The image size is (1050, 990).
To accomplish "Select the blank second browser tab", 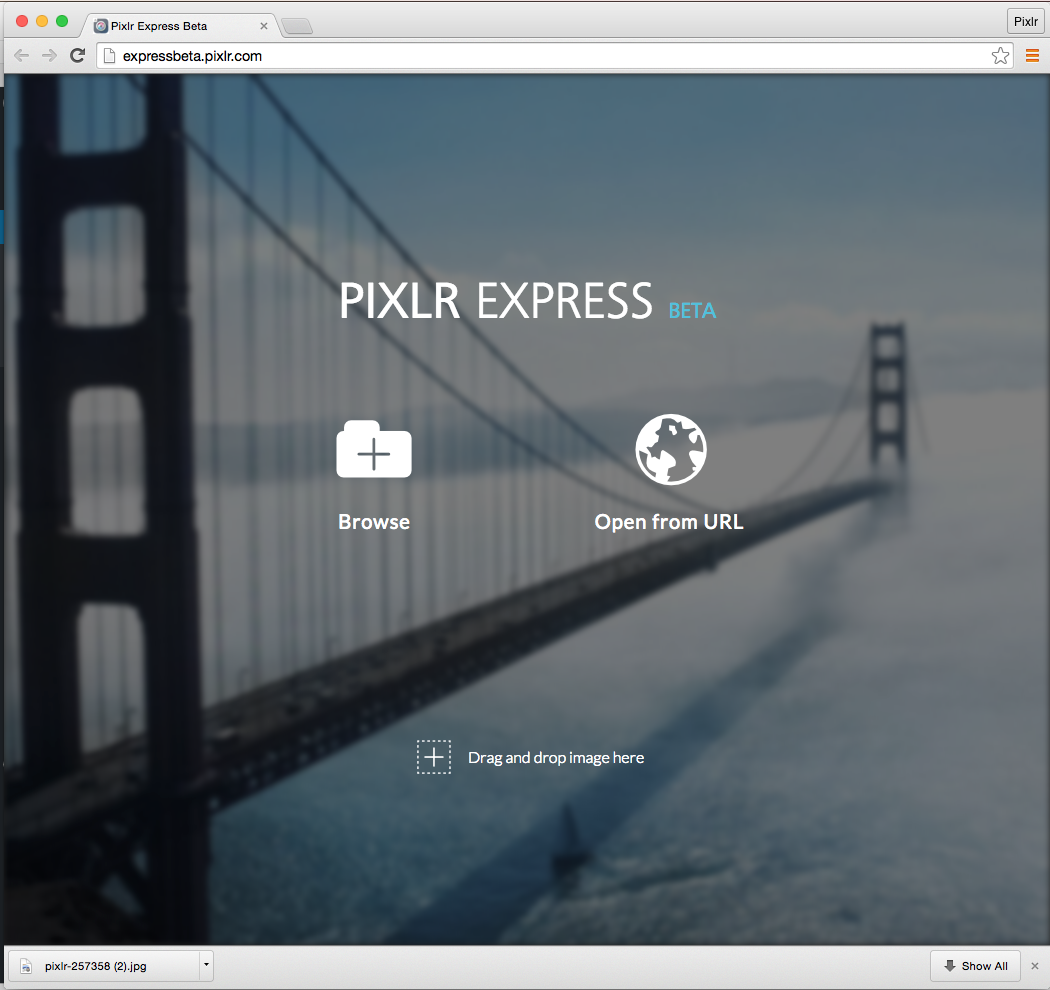I will coord(297,27).
